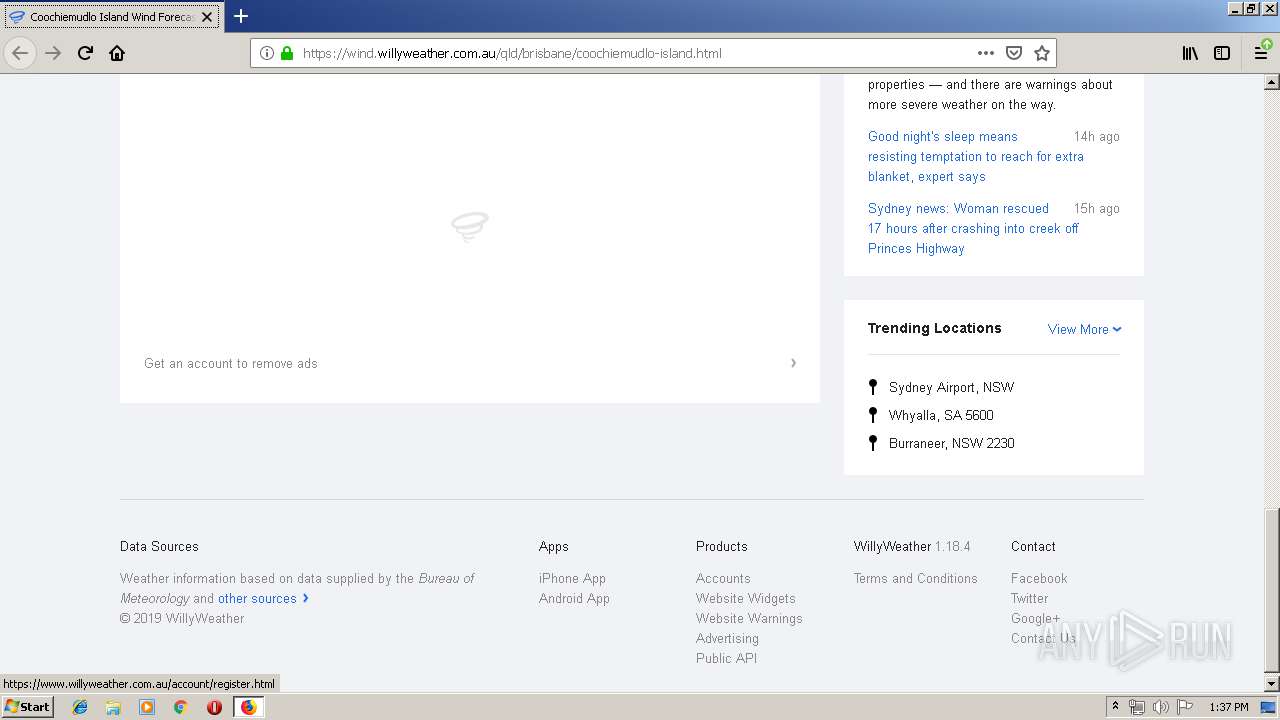The width and height of the screenshot is (1280, 720).
Task: Click the pin icon beside Burraneer
Action: click(873, 442)
